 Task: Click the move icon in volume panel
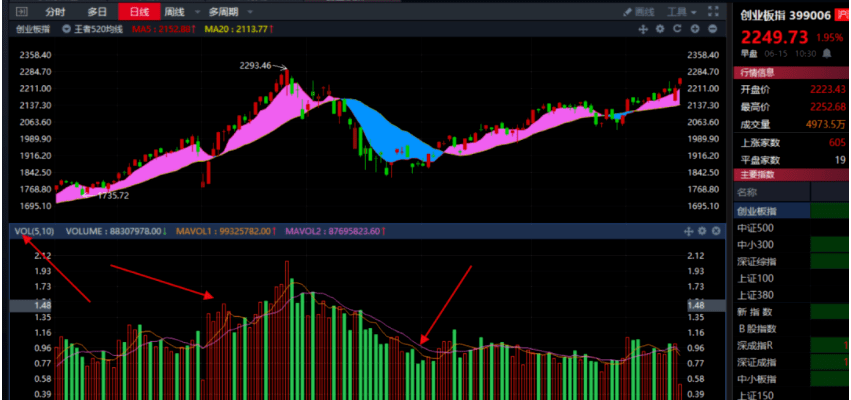[x=688, y=231]
